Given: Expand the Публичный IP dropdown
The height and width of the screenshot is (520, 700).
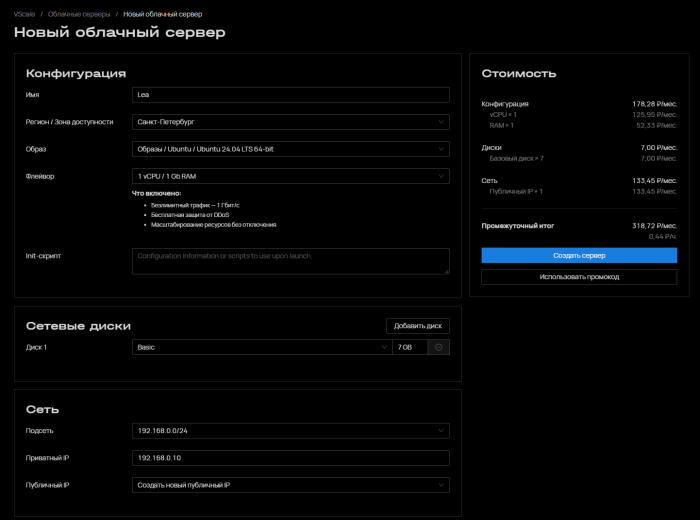Looking at the screenshot, I should [x=290, y=485].
